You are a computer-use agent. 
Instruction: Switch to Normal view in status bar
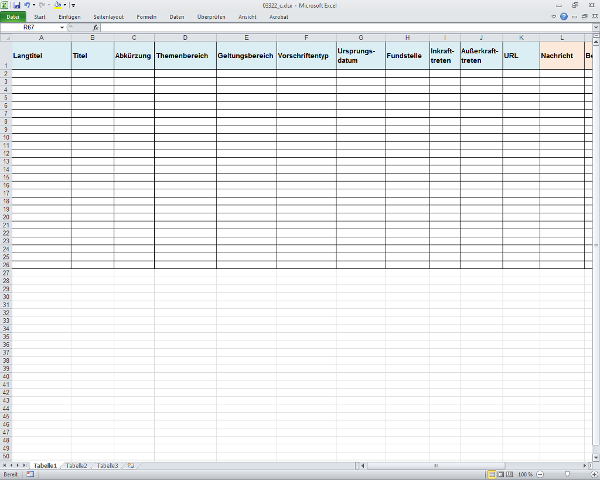tap(491, 474)
